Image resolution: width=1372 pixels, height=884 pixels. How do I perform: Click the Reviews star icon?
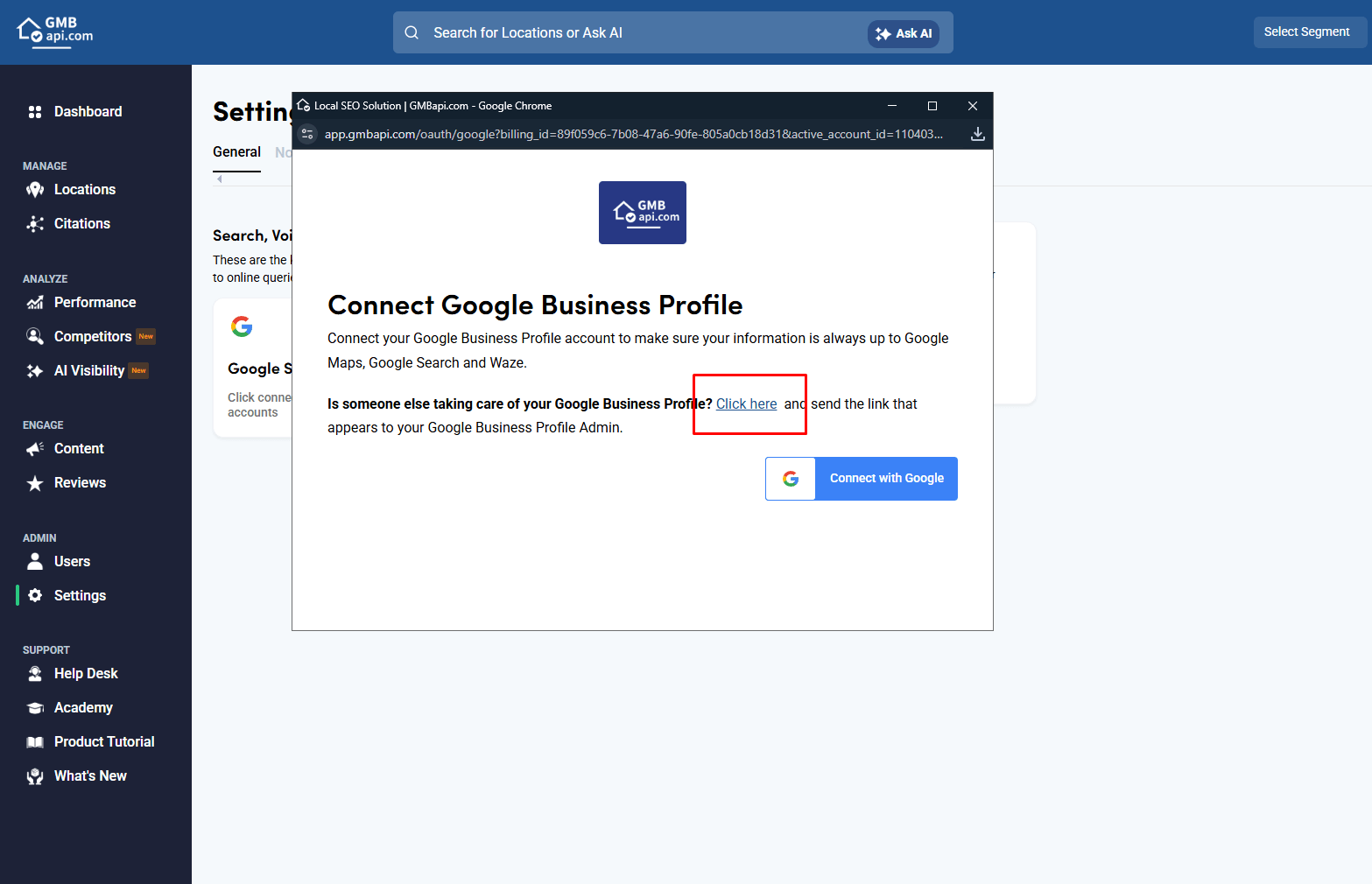(35, 483)
